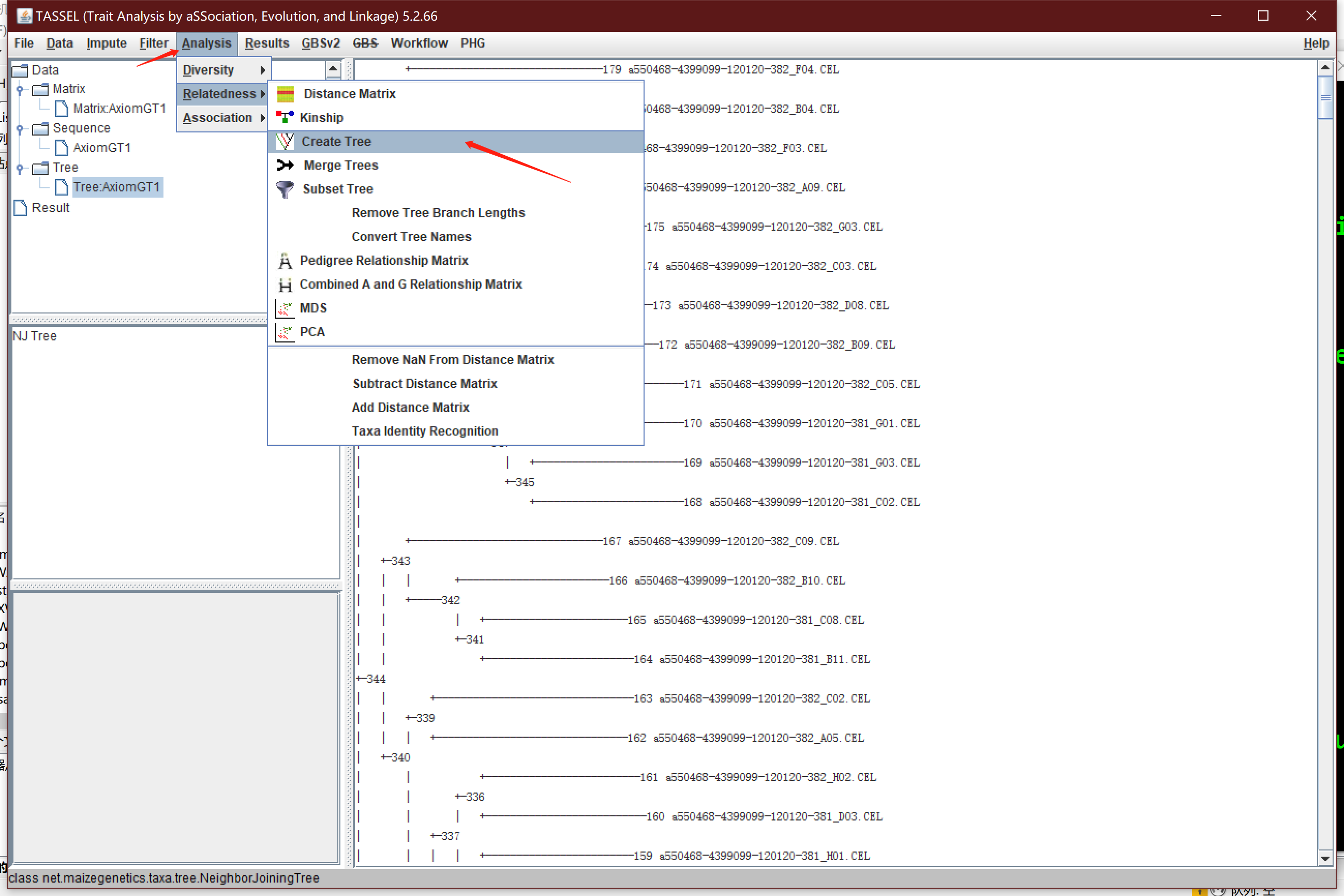Open the Analysis menu

[204, 43]
